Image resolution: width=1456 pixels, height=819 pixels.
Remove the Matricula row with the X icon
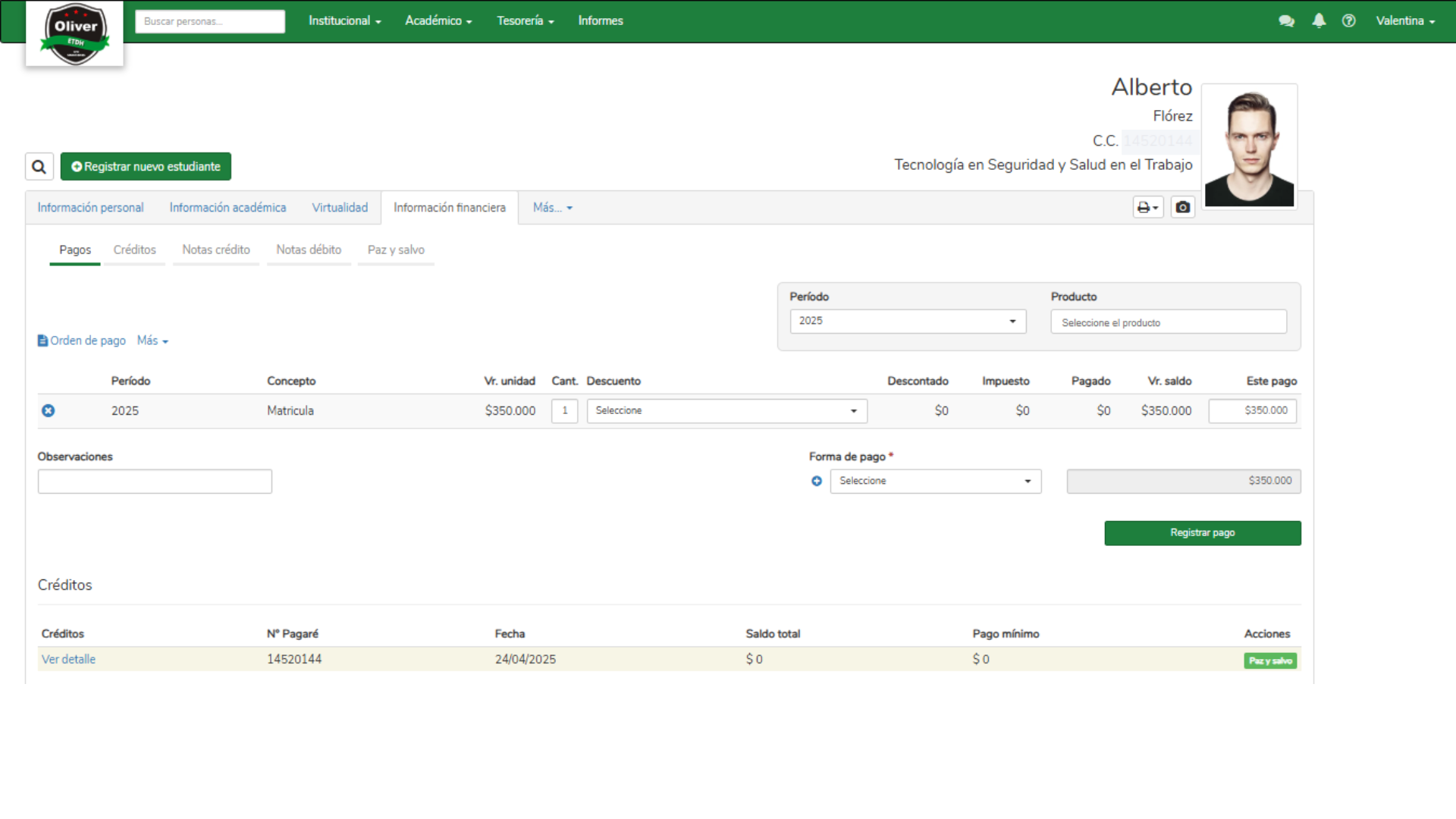pyautogui.click(x=49, y=410)
